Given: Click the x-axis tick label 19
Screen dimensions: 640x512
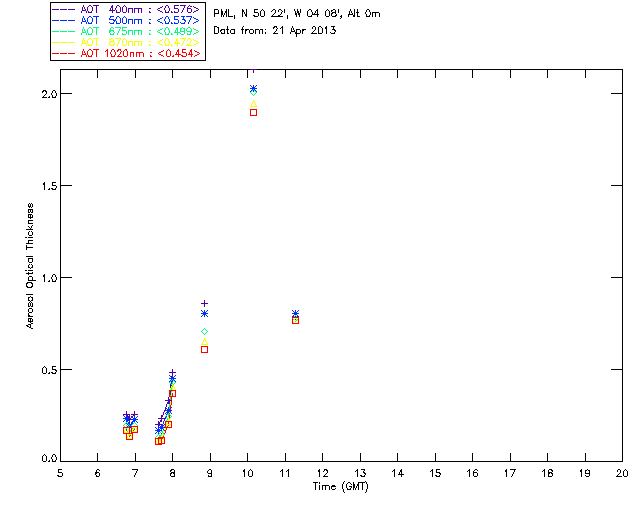Looking at the screenshot, I should coord(585,473).
